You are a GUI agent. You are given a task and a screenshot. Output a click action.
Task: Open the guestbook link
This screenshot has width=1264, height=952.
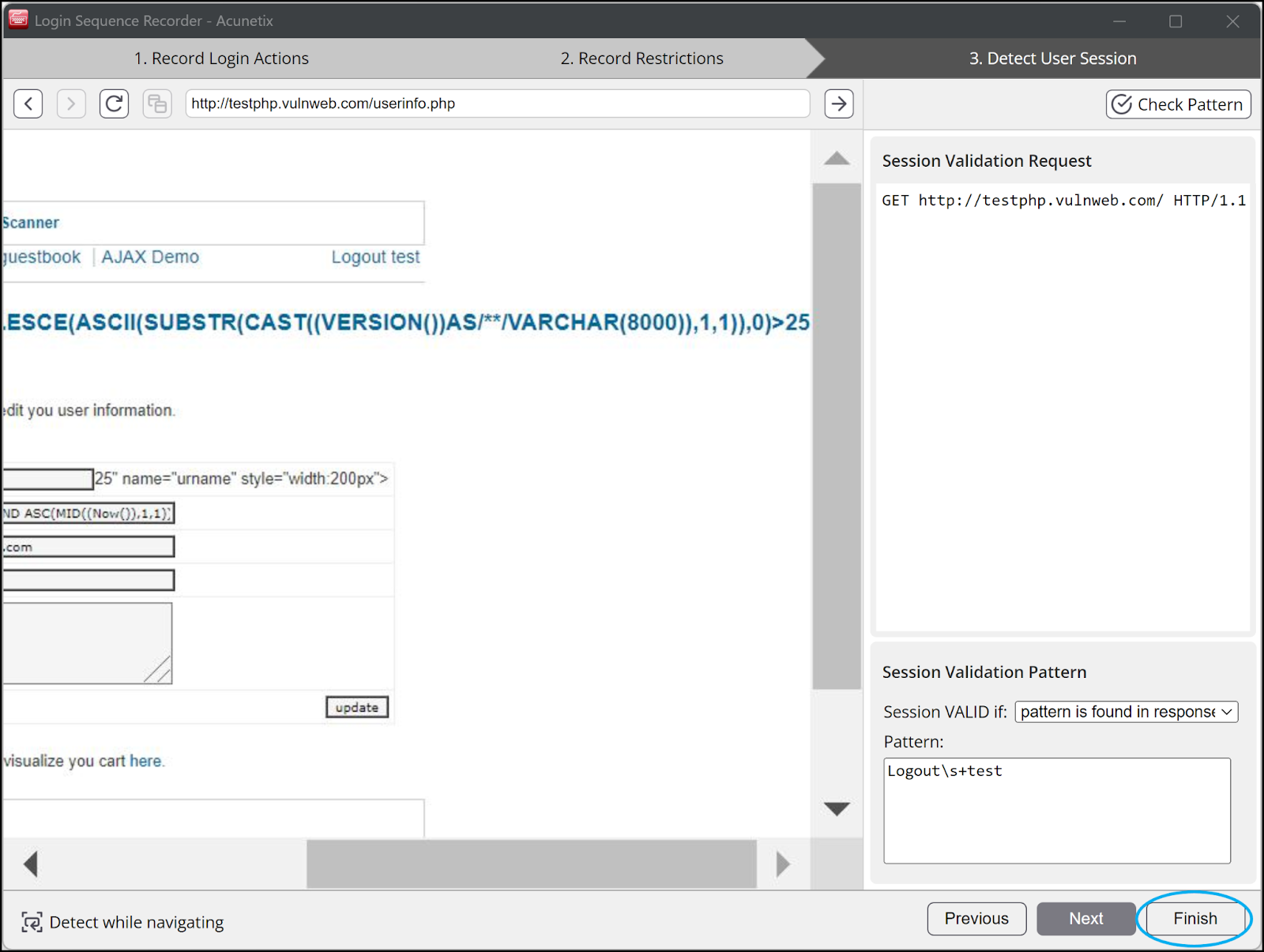(x=41, y=257)
